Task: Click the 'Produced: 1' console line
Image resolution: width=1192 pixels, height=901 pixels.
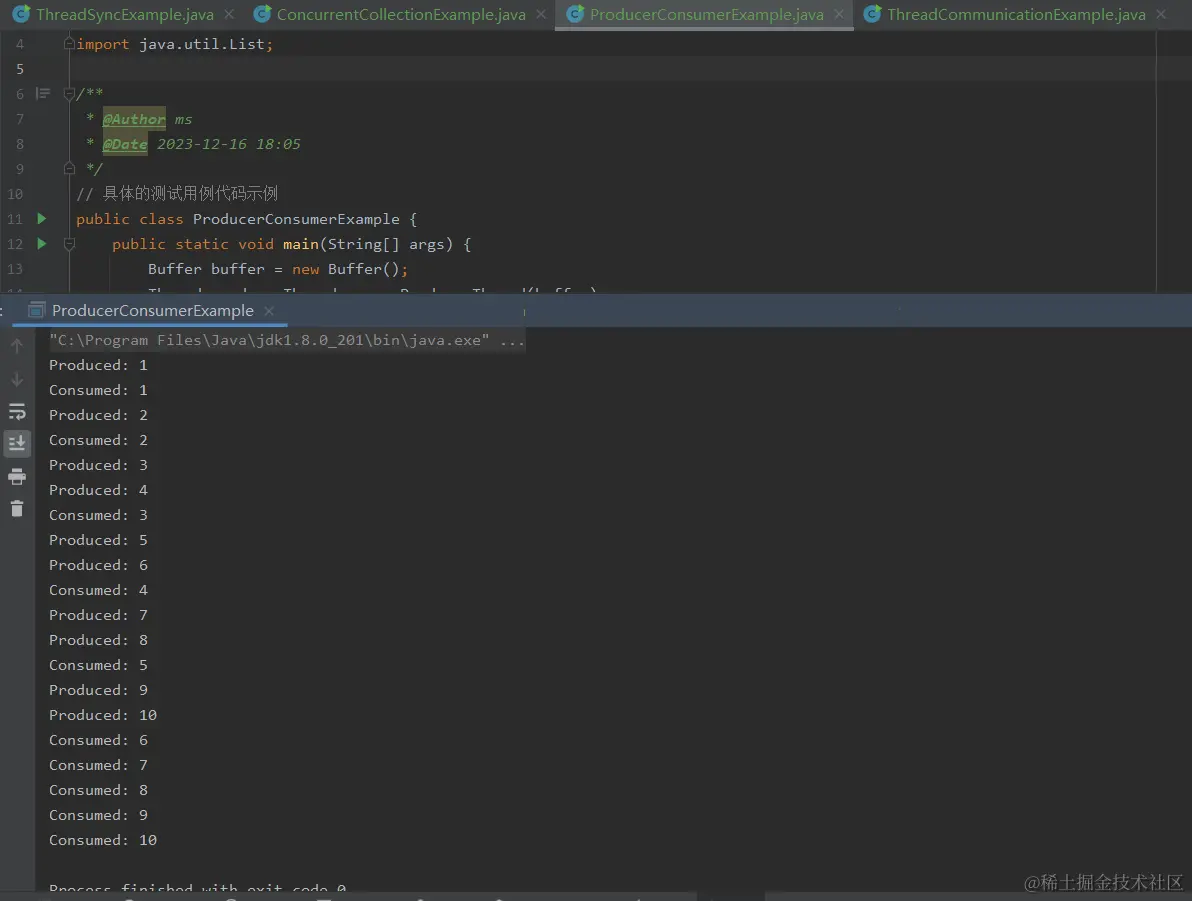Action: click(98, 365)
